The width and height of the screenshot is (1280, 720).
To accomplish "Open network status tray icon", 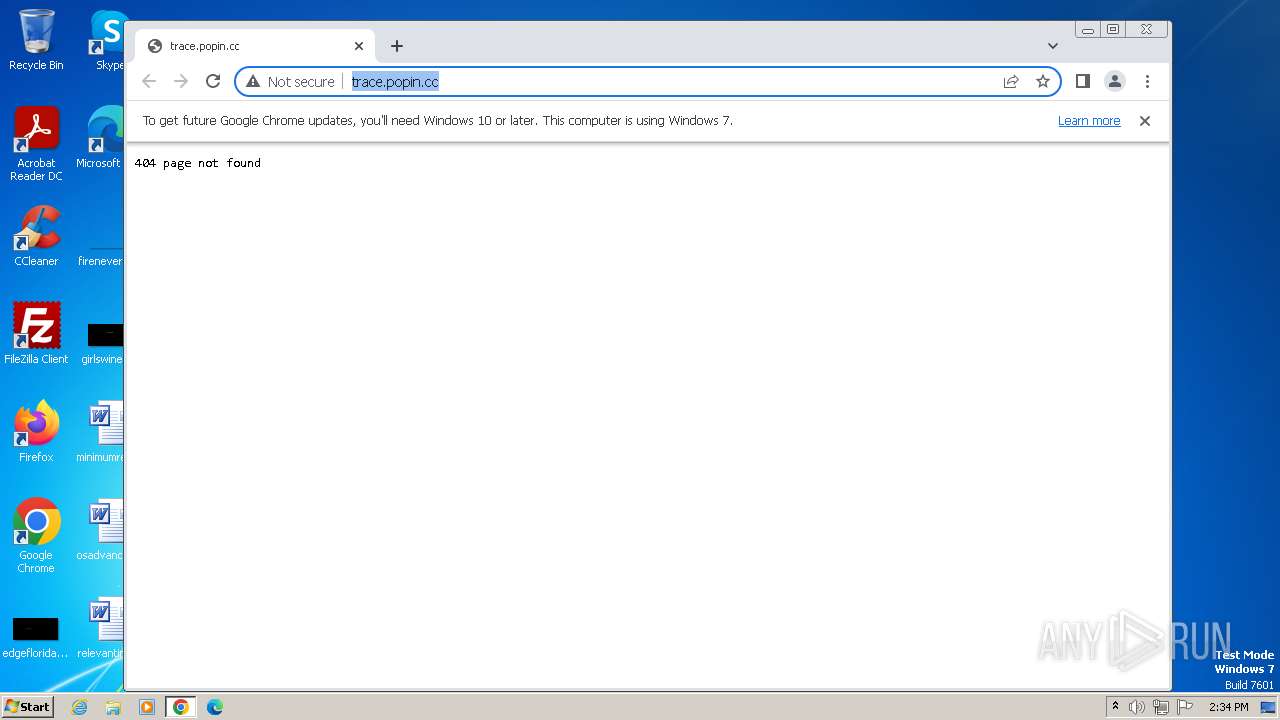I will coord(1161,707).
